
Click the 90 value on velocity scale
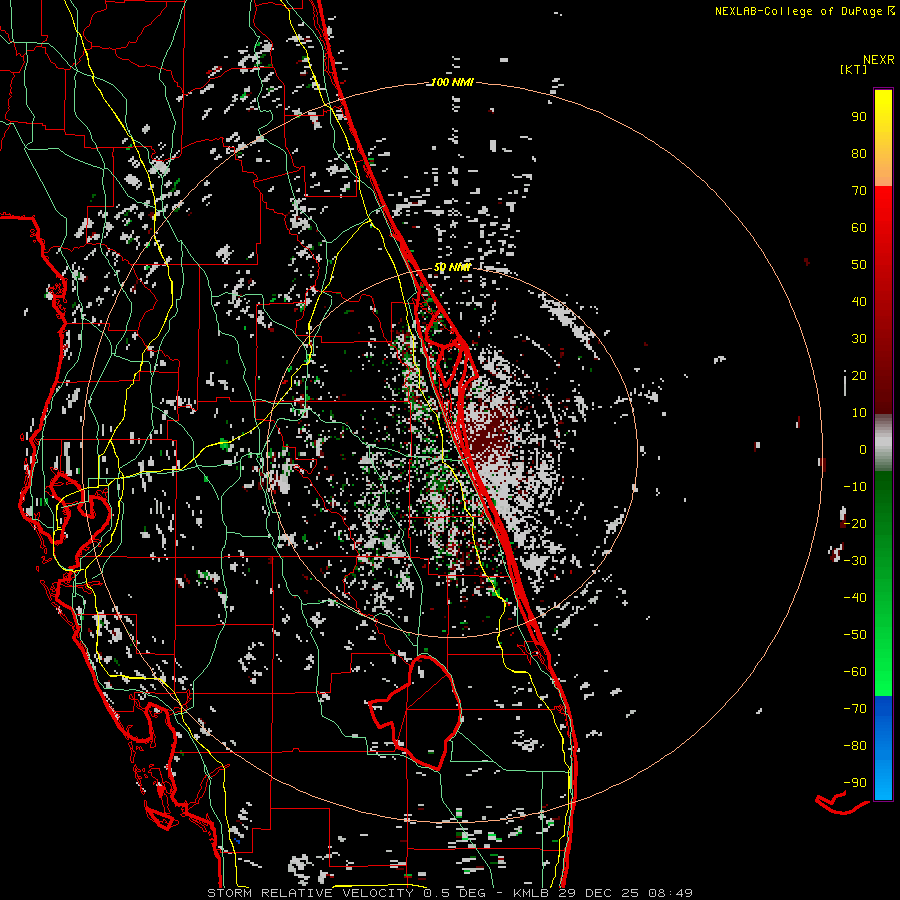tap(858, 116)
